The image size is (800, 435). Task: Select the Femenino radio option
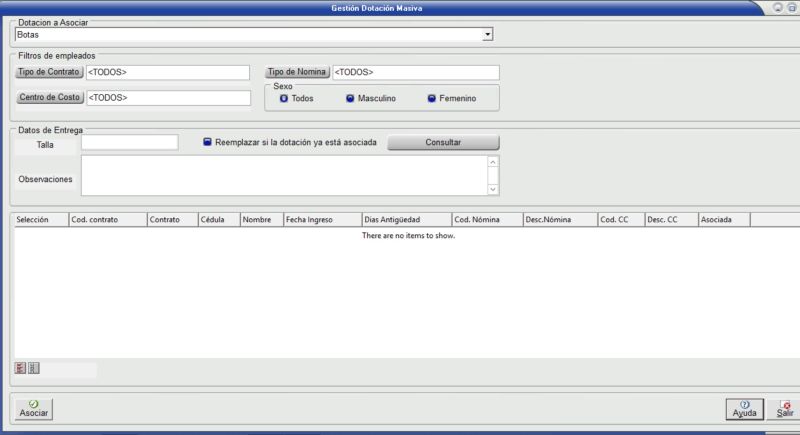[432, 99]
